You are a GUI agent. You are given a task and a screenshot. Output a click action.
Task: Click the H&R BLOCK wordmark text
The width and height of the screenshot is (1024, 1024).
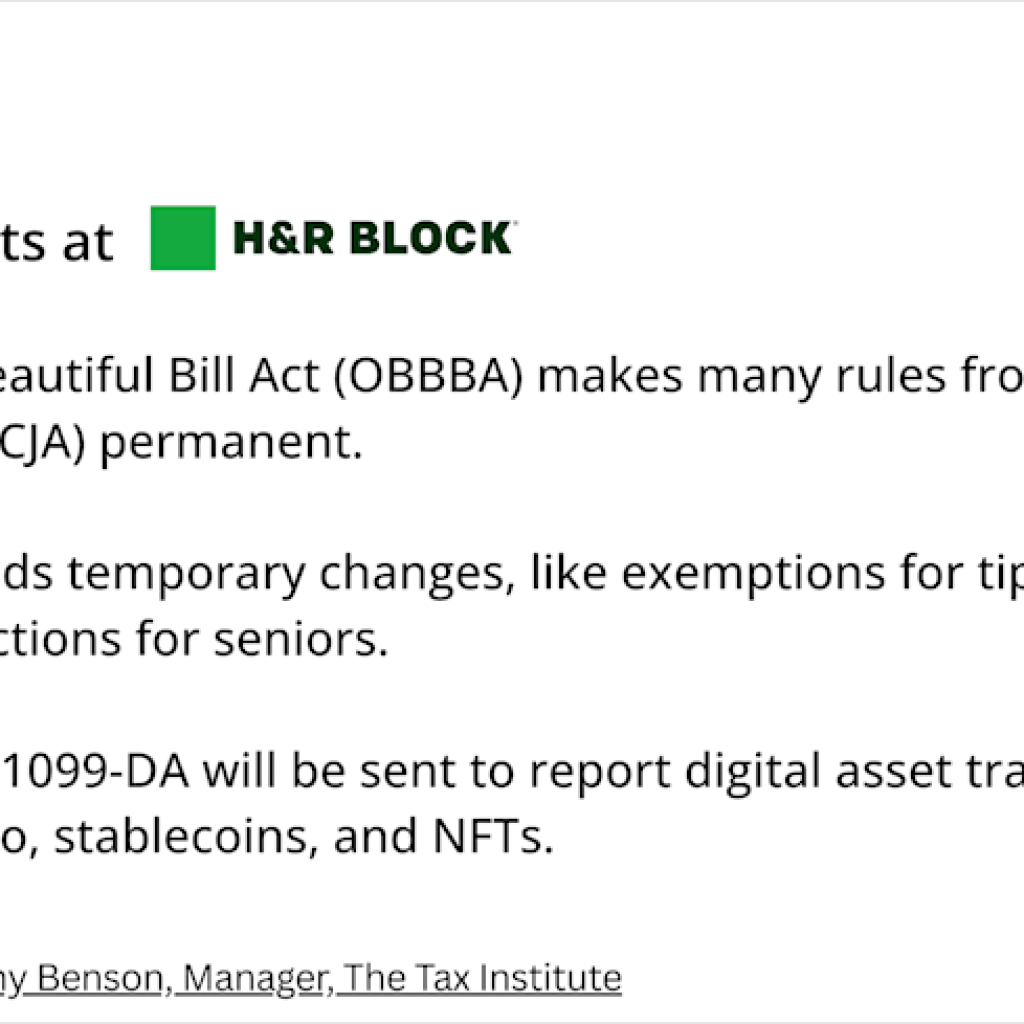tap(372, 239)
